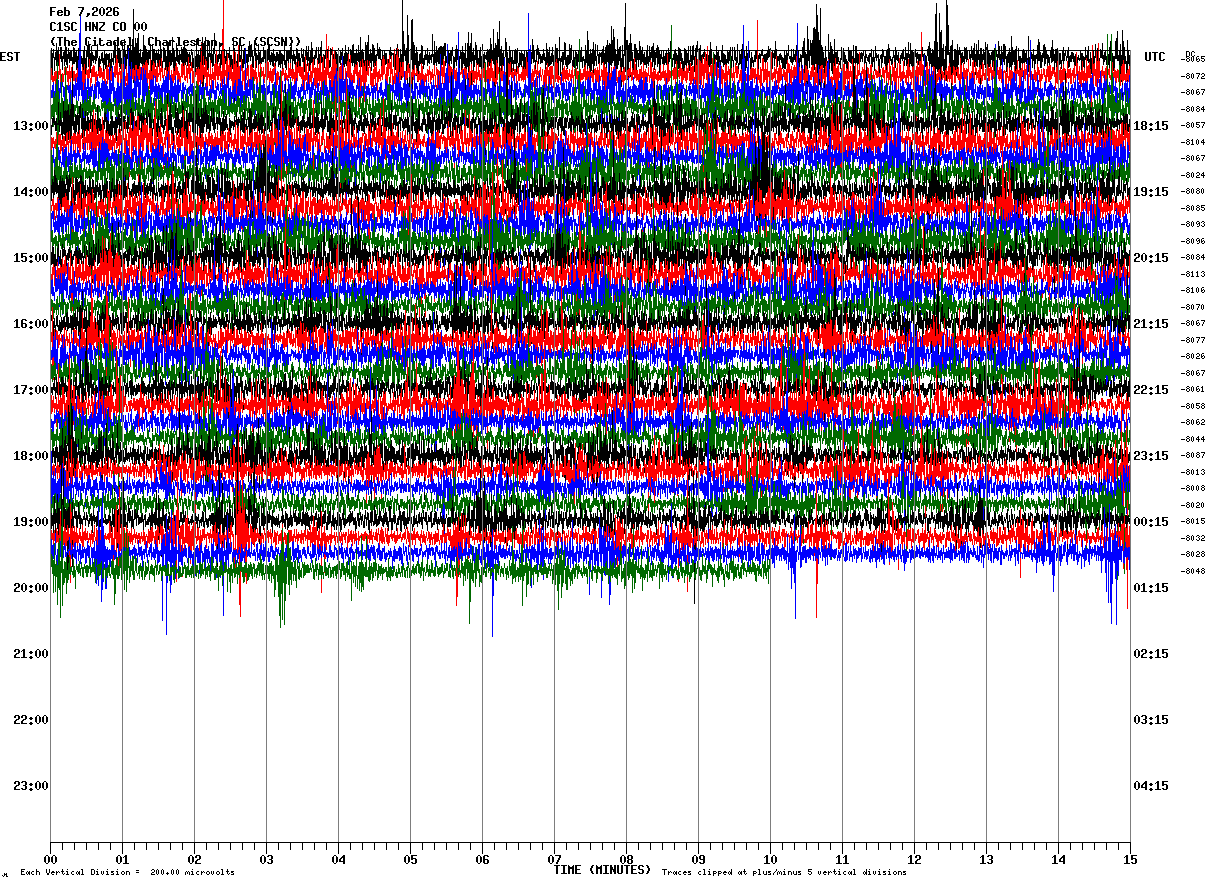The image size is (1210, 886).
Task: Click the 21:15 UTC time label
Action: point(1151,324)
